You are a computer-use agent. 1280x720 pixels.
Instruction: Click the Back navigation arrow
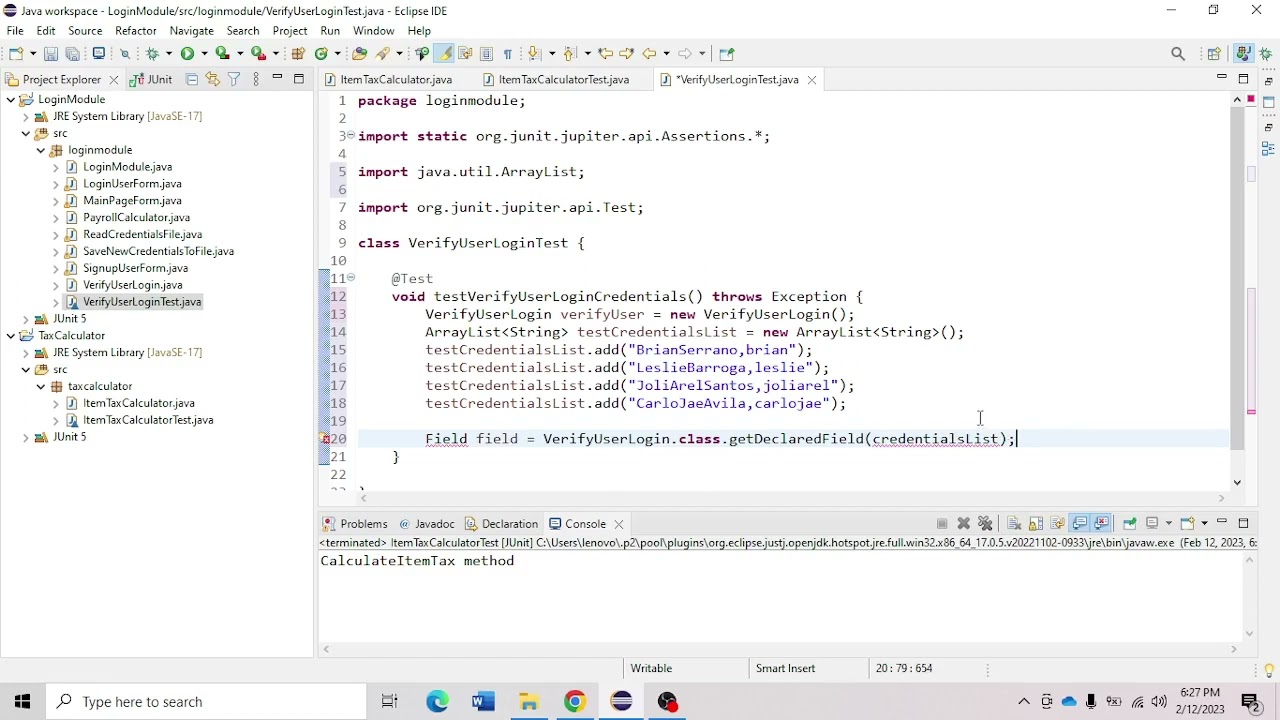(x=650, y=54)
